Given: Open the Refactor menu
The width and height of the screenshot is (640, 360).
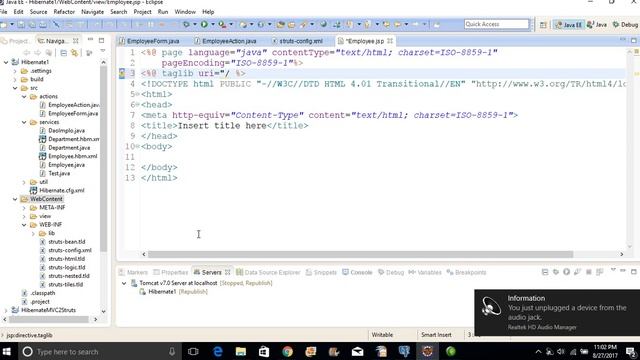Looking at the screenshot, I should point(64,12).
